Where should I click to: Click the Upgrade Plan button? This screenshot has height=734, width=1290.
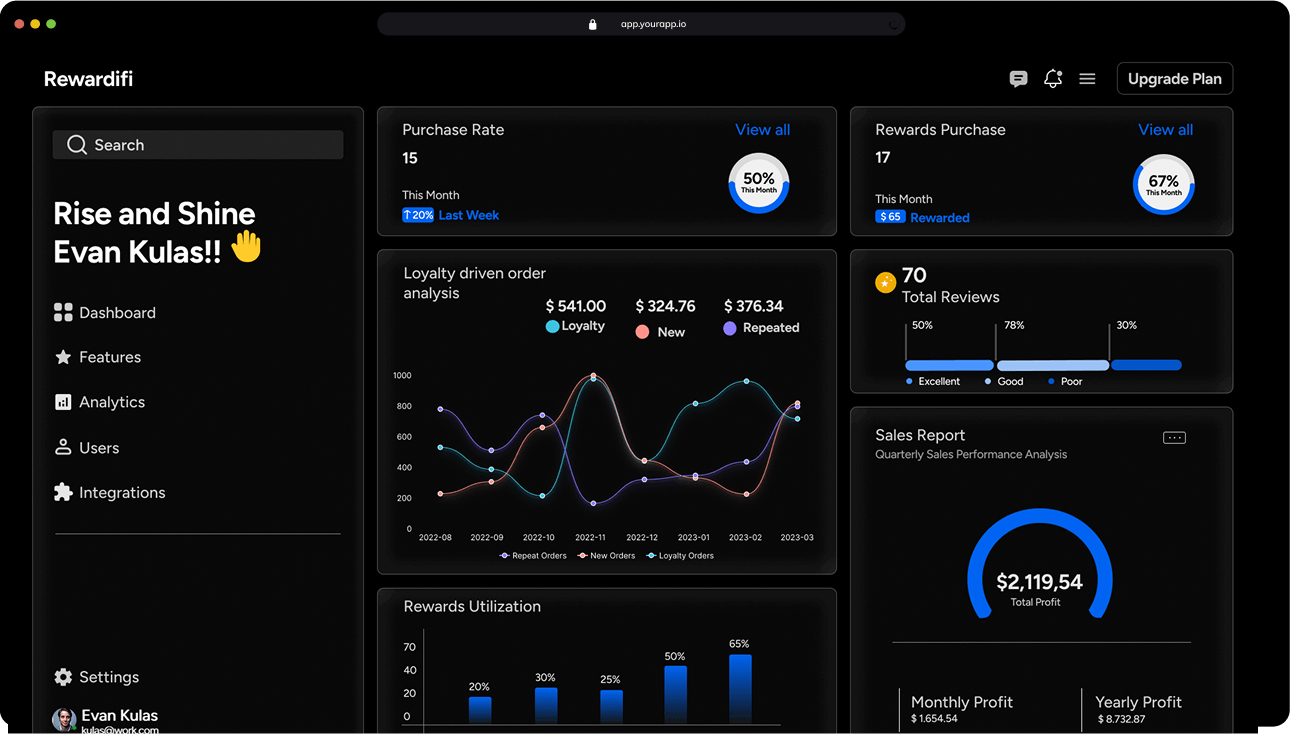(x=1174, y=79)
